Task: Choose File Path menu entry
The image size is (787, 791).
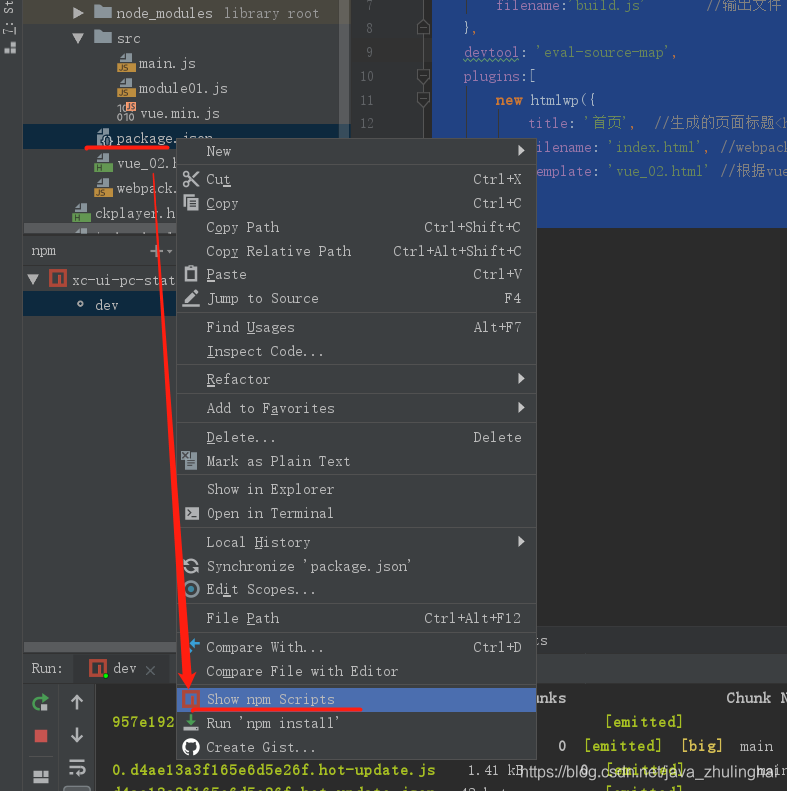Action: (356, 618)
